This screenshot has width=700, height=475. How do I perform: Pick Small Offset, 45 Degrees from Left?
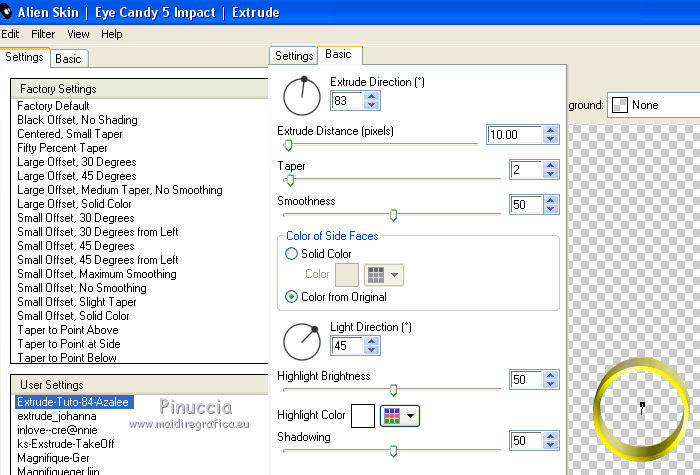98,260
